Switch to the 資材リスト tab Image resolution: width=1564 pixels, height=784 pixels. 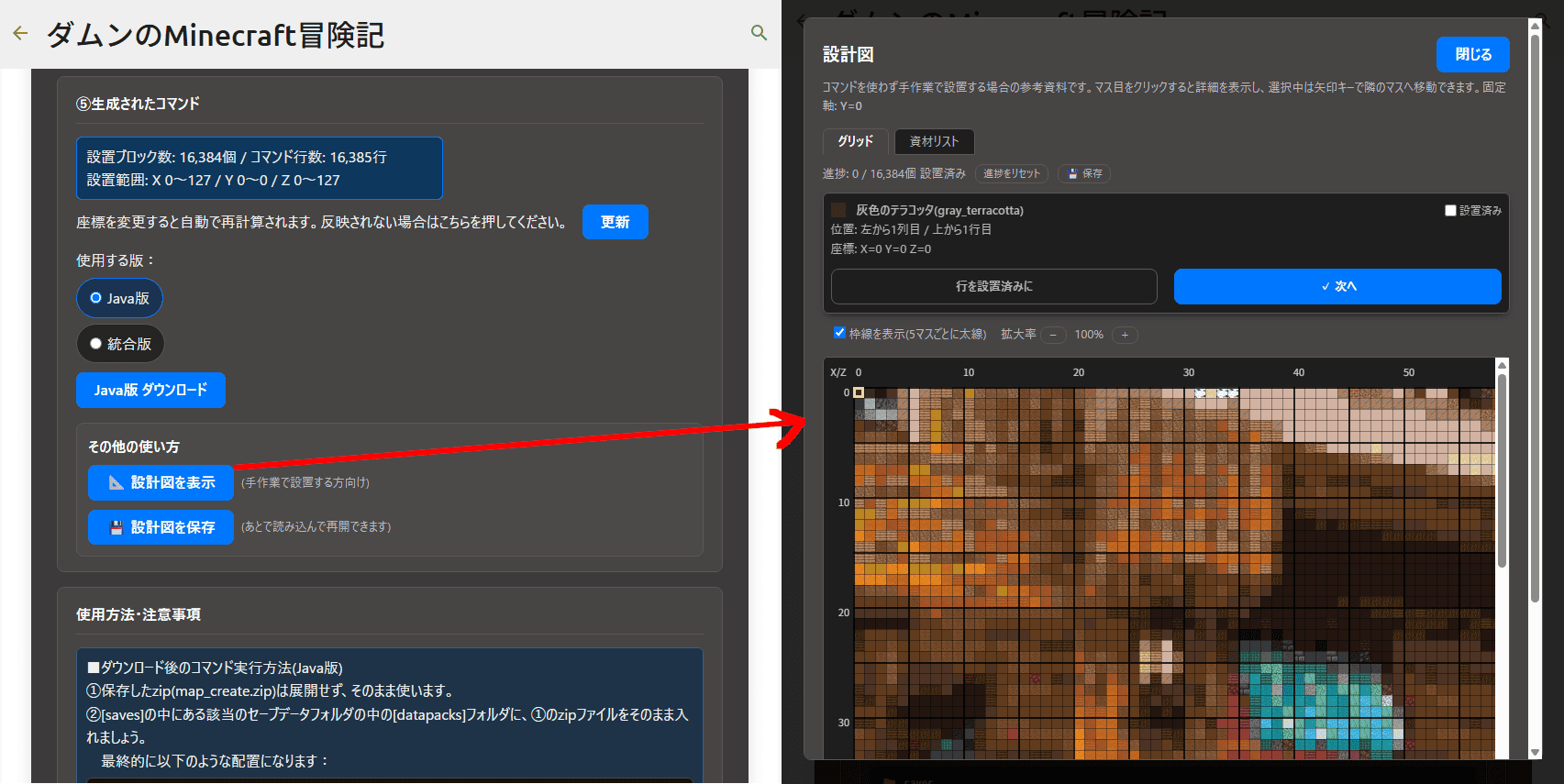(934, 141)
